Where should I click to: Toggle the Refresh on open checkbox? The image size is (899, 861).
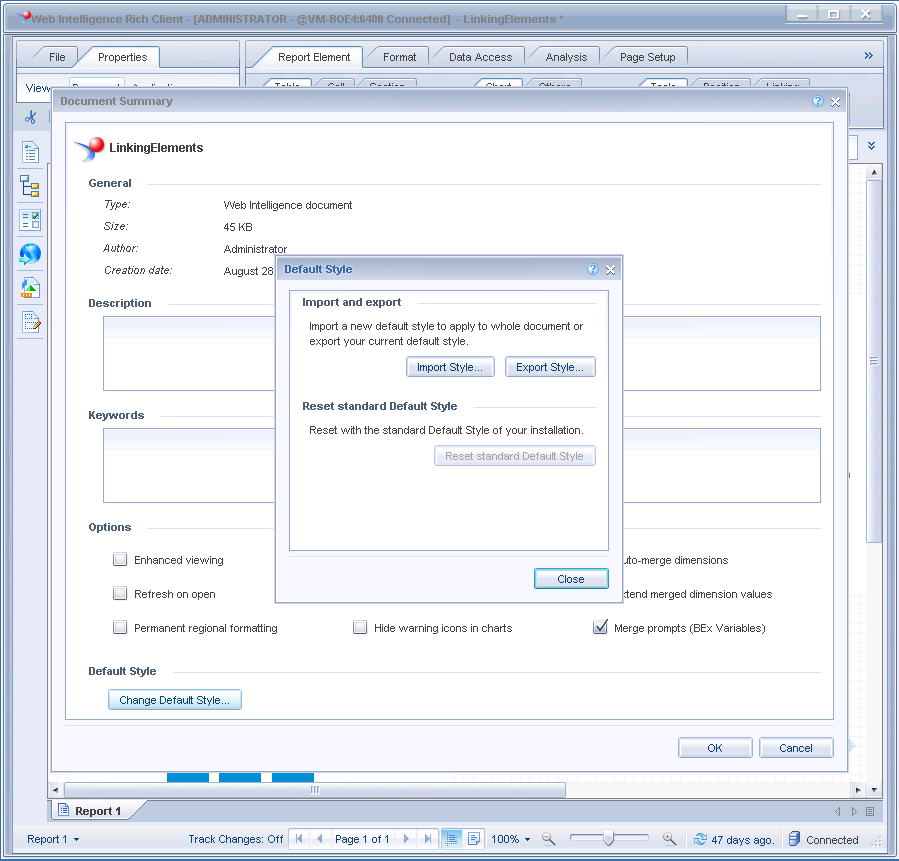tap(120, 593)
